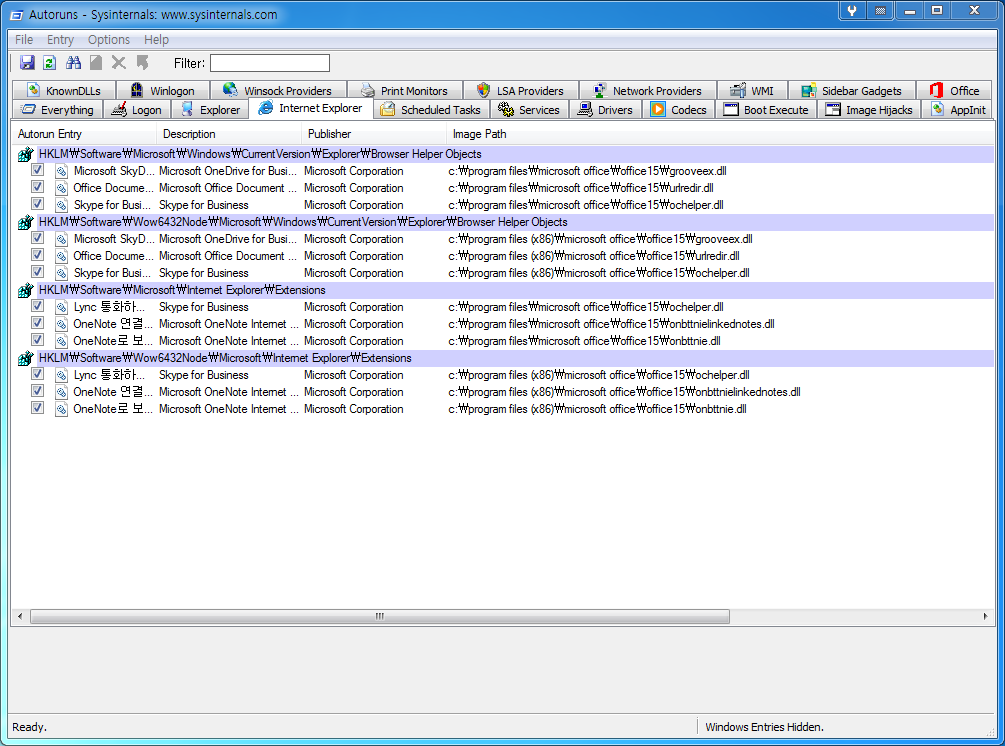Open the Office tab
Image resolution: width=1005 pixels, height=746 pixels.
point(954,90)
